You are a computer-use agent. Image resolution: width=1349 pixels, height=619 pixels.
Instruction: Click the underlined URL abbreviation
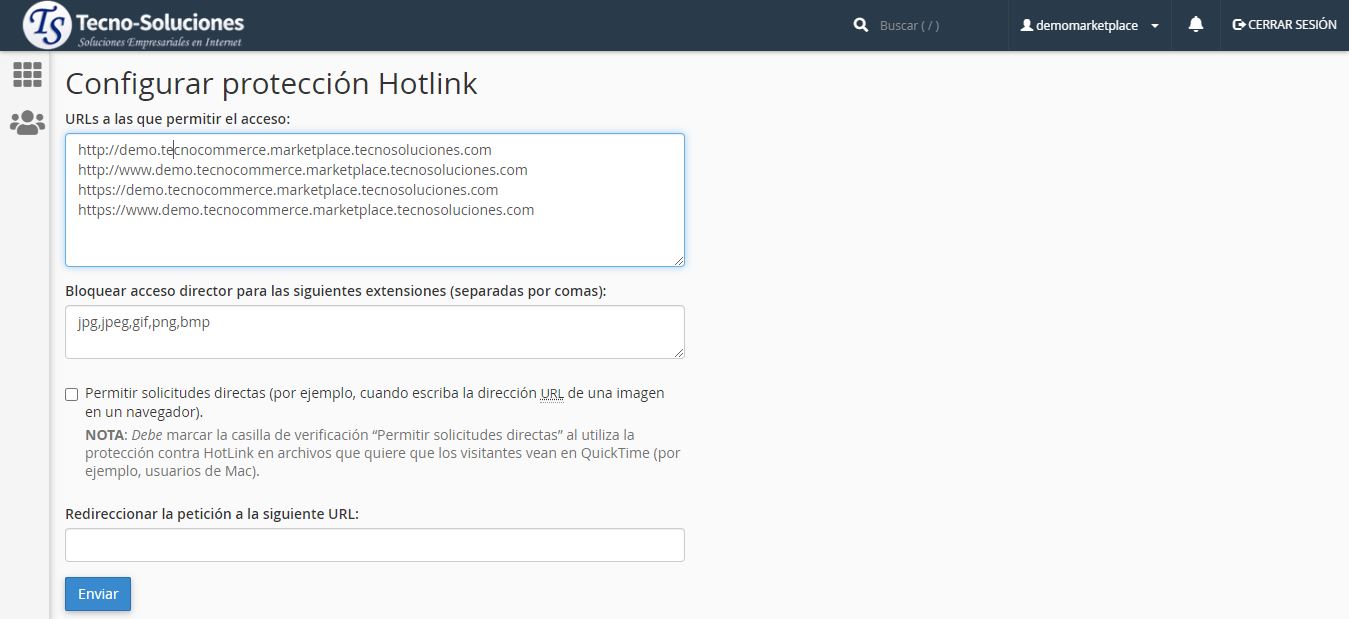point(552,393)
